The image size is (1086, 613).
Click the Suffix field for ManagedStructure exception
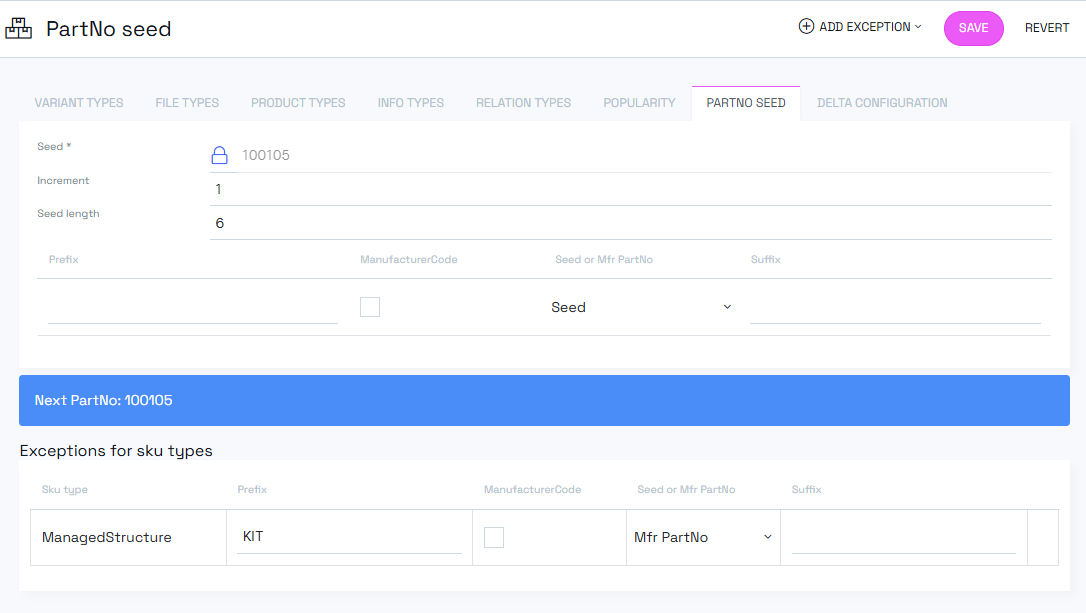[x=903, y=538]
